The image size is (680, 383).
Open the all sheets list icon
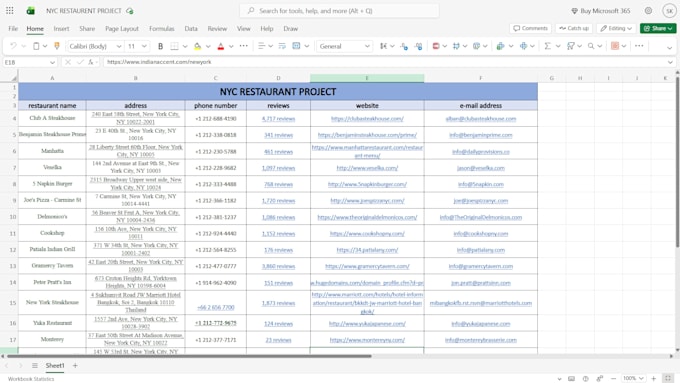coord(35,366)
